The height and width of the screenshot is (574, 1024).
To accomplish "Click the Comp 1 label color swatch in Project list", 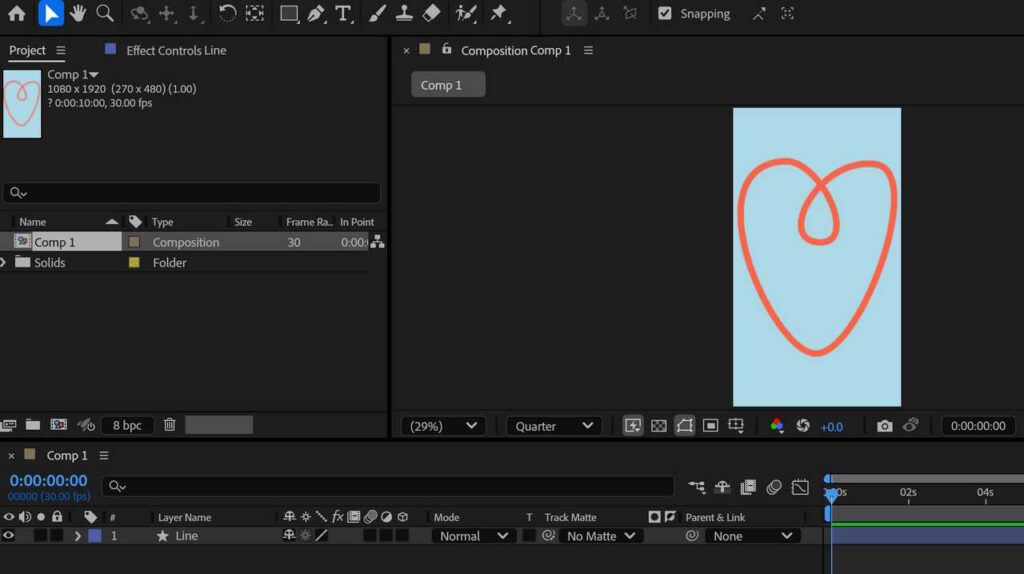I will click(134, 242).
